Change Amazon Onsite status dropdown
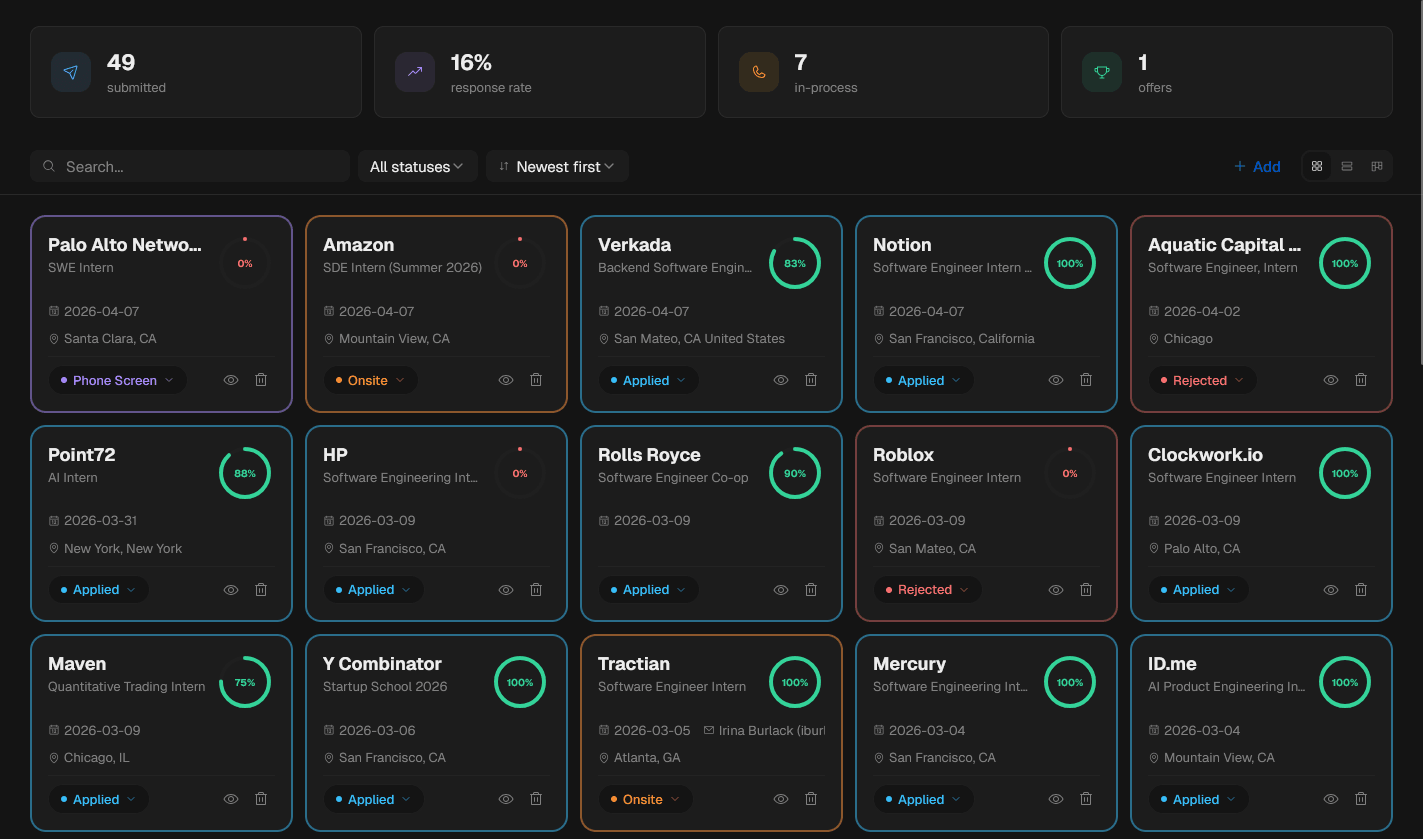 (371, 380)
